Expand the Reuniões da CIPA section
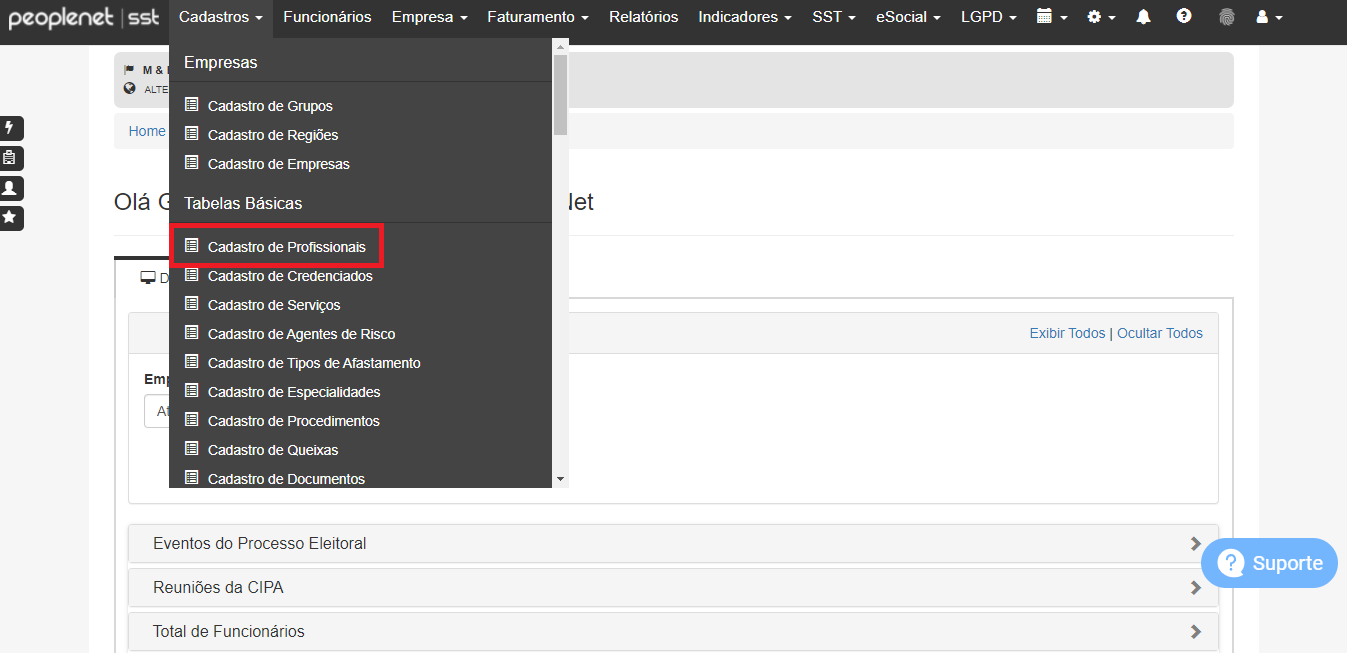The width and height of the screenshot is (1347, 653). [672, 587]
